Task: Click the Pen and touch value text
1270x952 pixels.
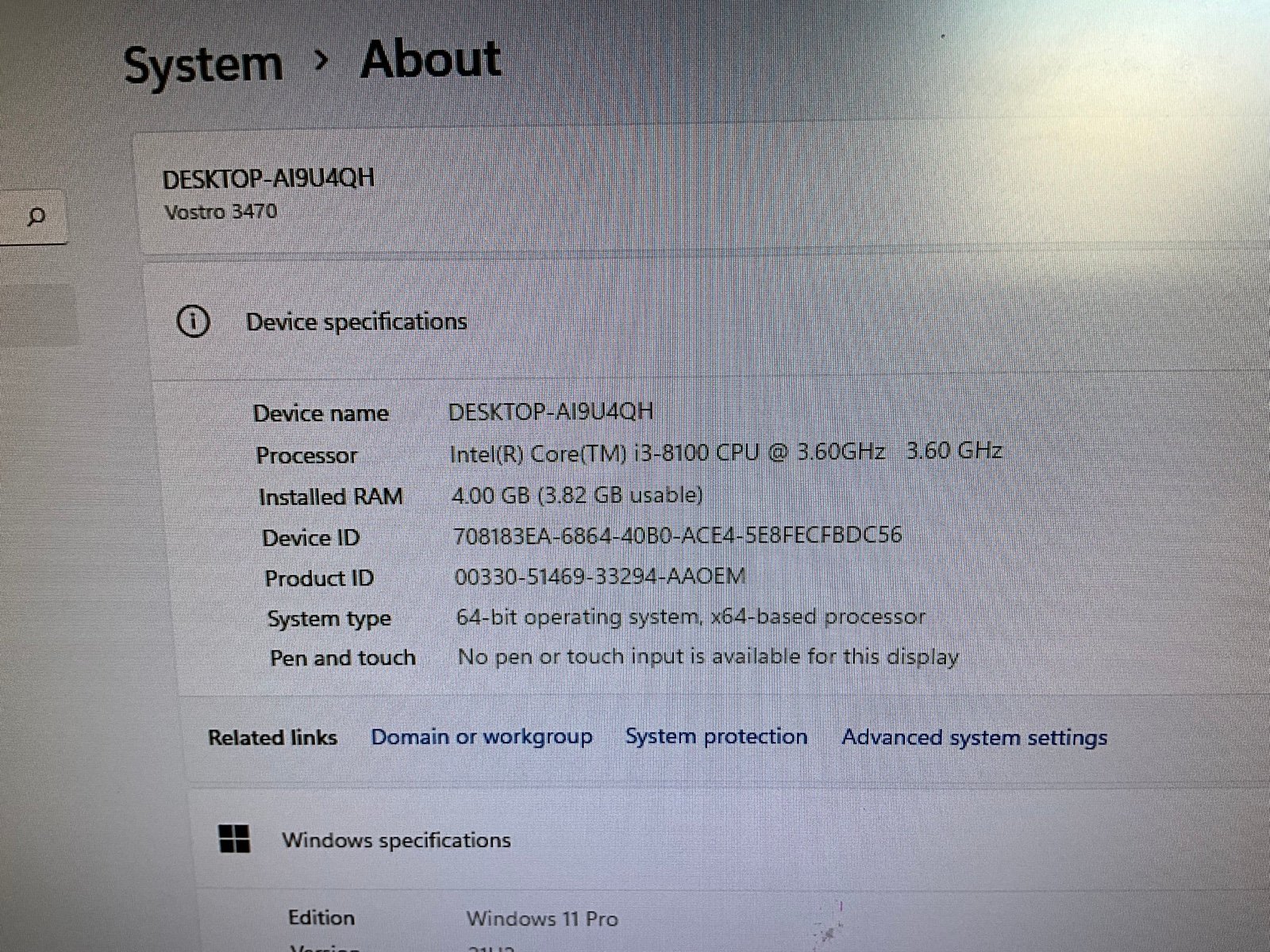Action: 708,657
